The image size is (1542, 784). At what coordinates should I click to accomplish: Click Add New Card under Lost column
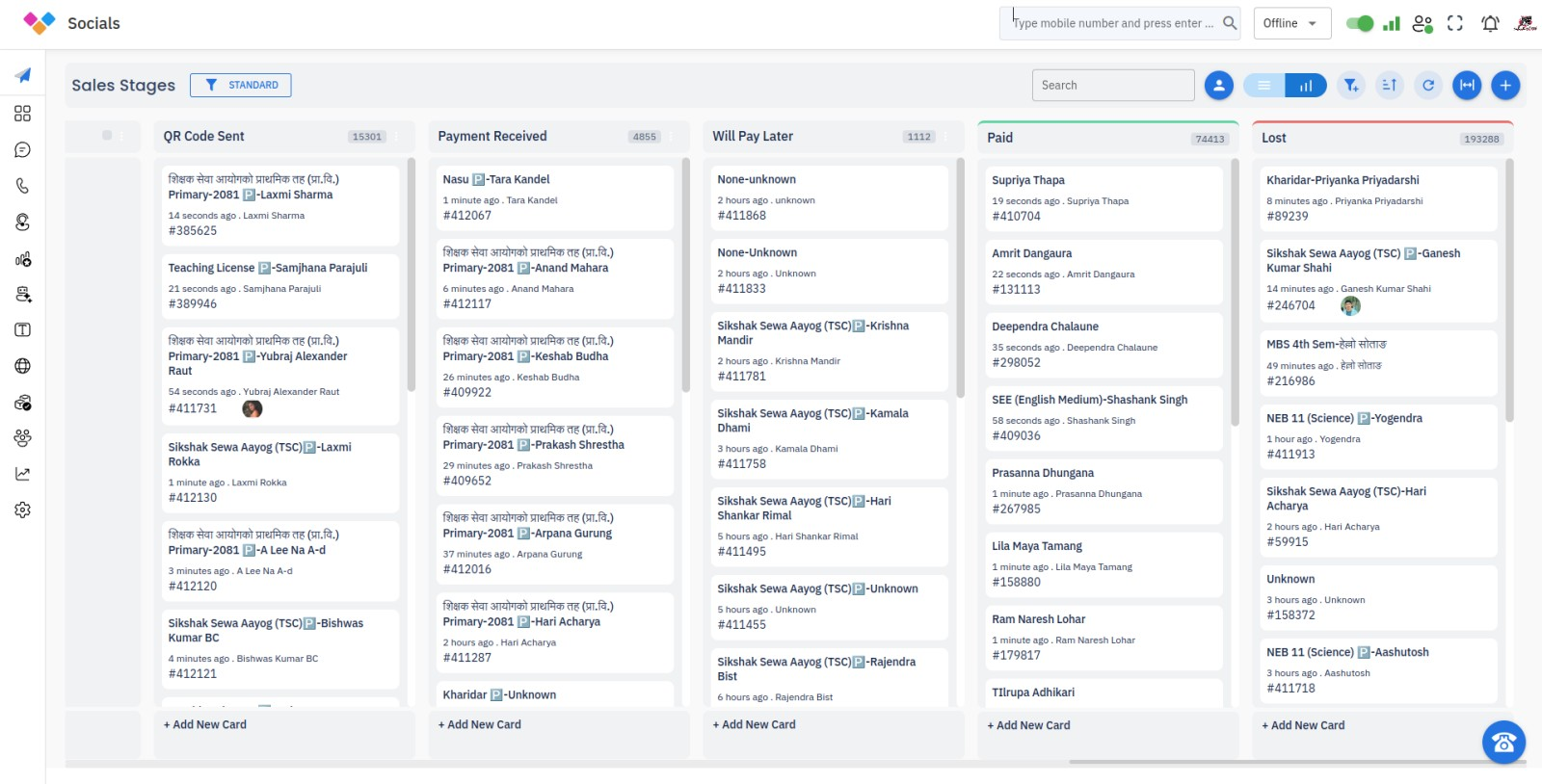pos(1304,725)
